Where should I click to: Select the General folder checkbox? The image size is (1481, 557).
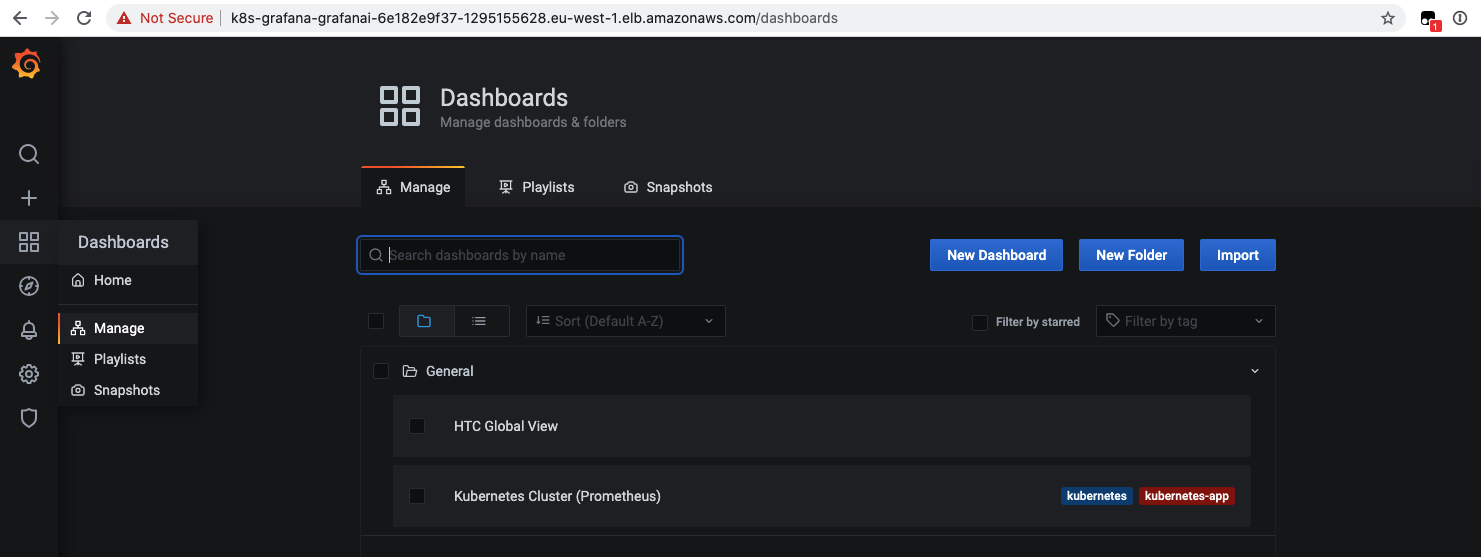pyautogui.click(x=381, y=371)
